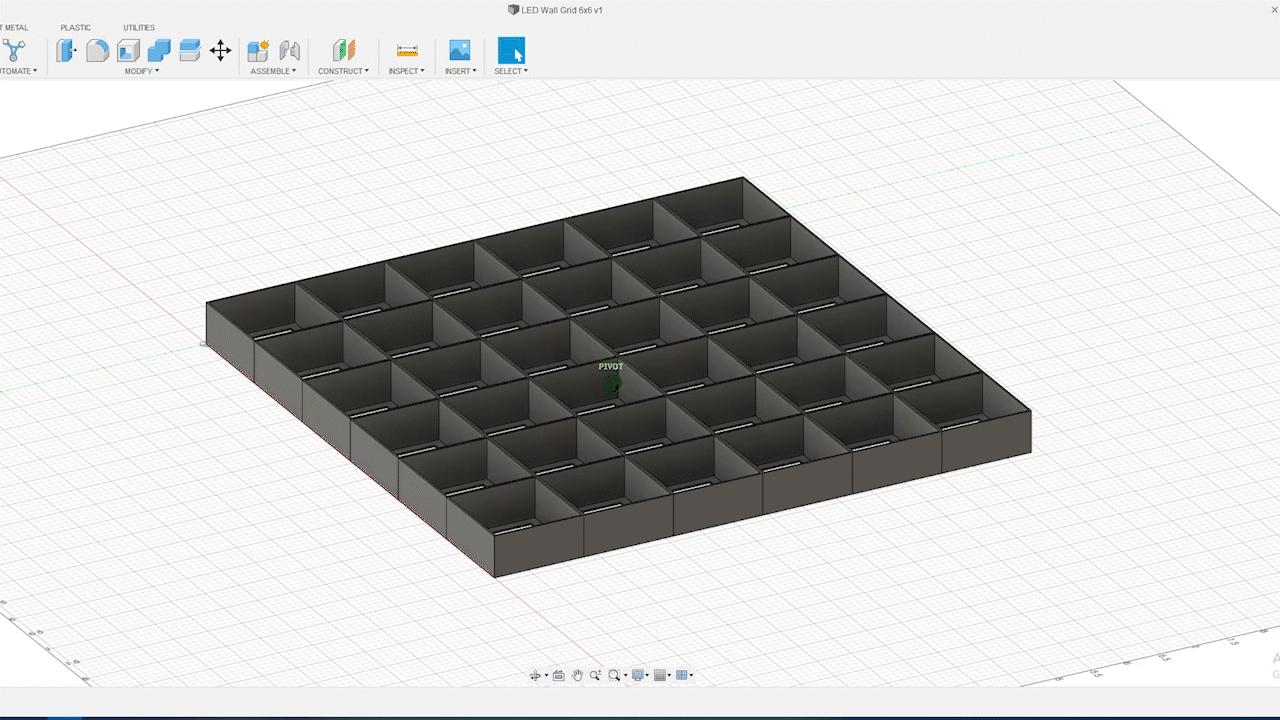Activate the Zoom tool
Viewport: 1280px width, 720px height.
click(595, 675)
